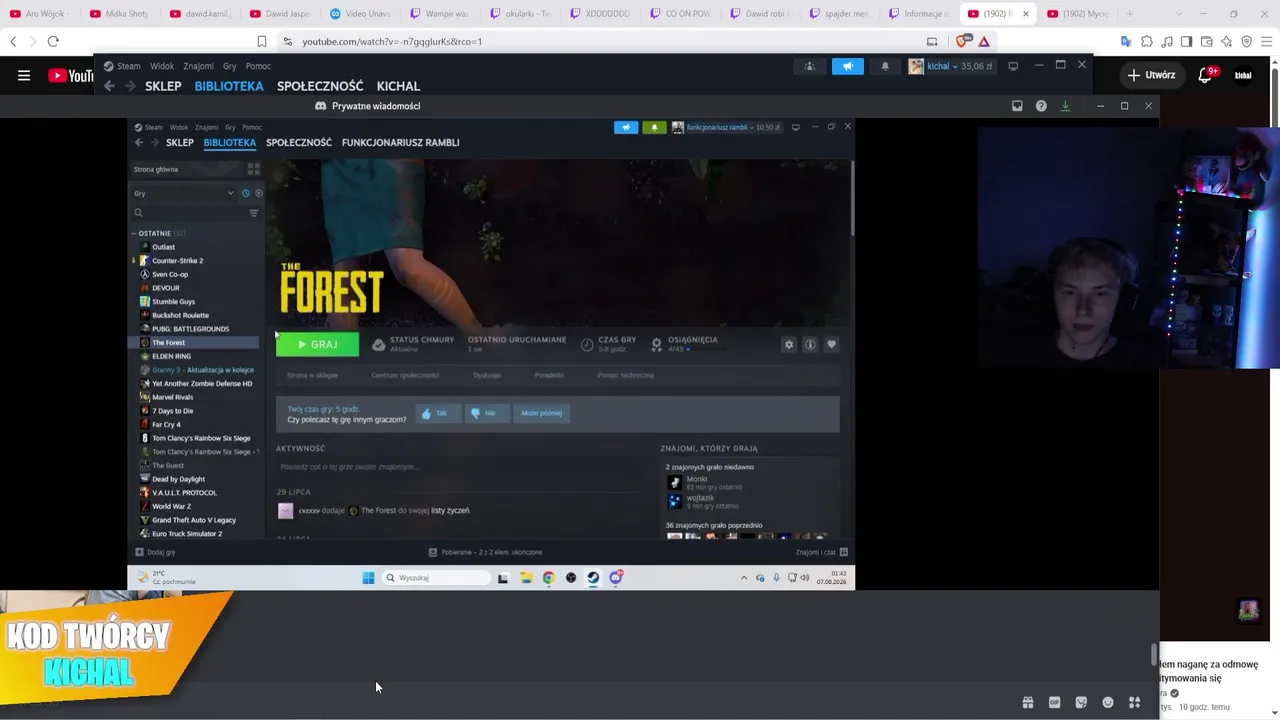Select PUBG: BATTLEGROUNDS in the game list
The width and height of the screenshot is (1280, 720).
(x=190, y=329)
